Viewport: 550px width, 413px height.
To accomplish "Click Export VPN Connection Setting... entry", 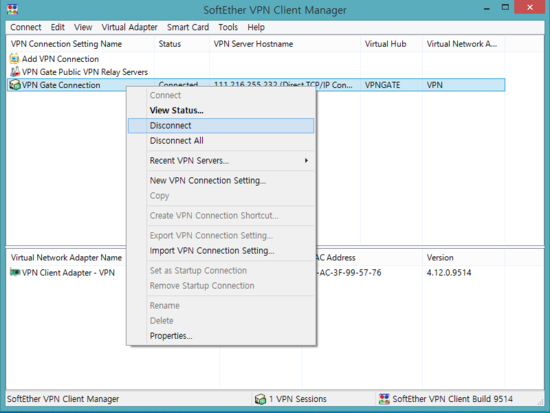I will 221,235.
